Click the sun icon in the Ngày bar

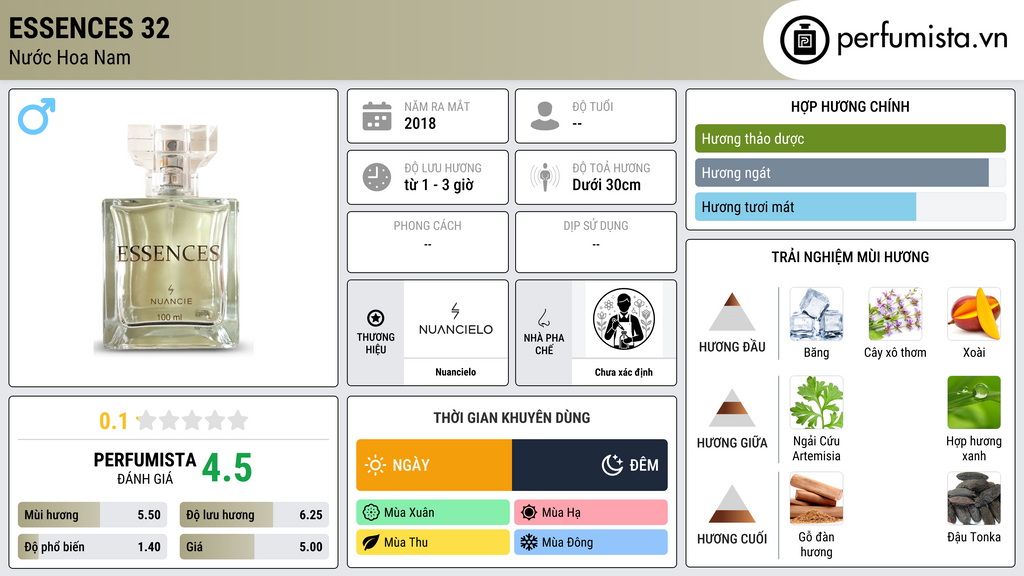point(376,465)
